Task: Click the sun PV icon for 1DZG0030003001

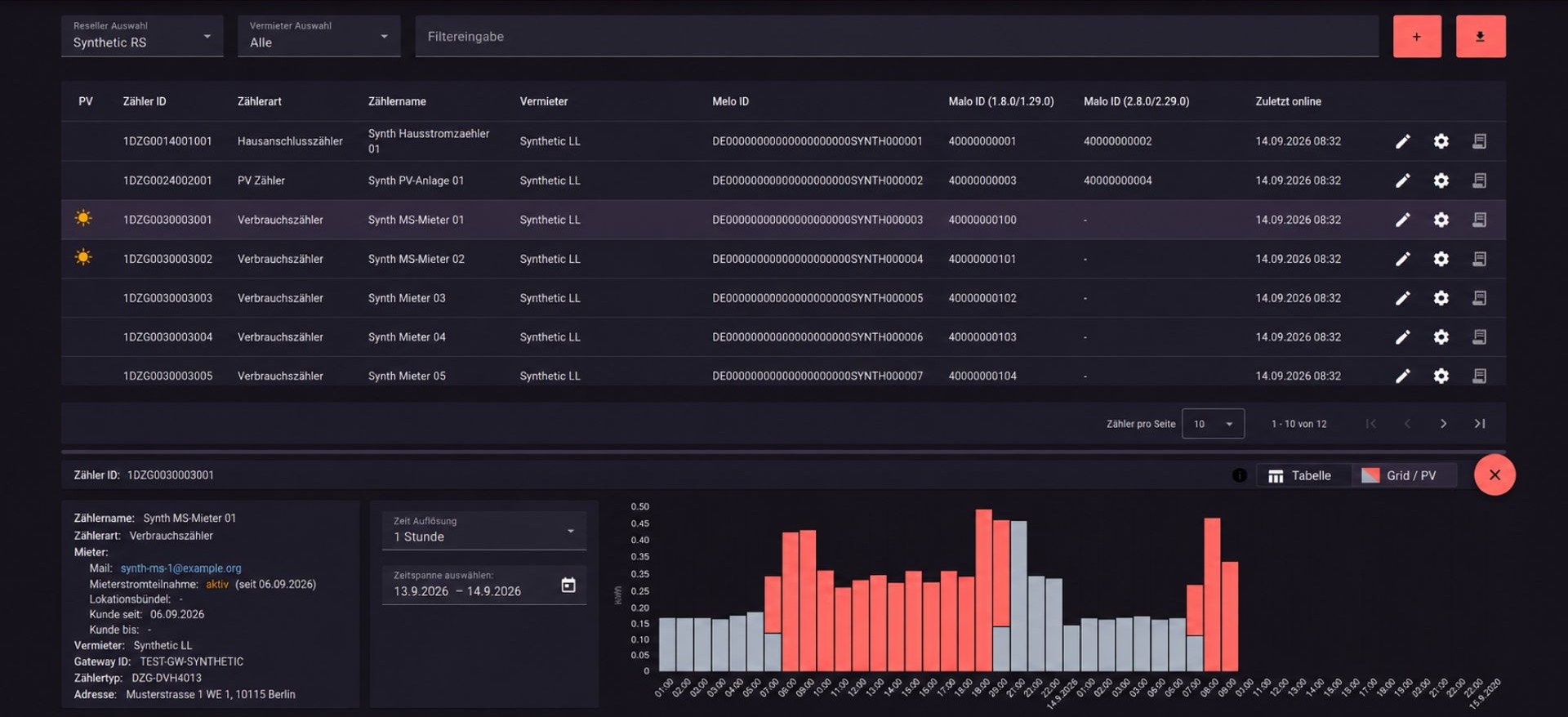Action: [83, 218]
